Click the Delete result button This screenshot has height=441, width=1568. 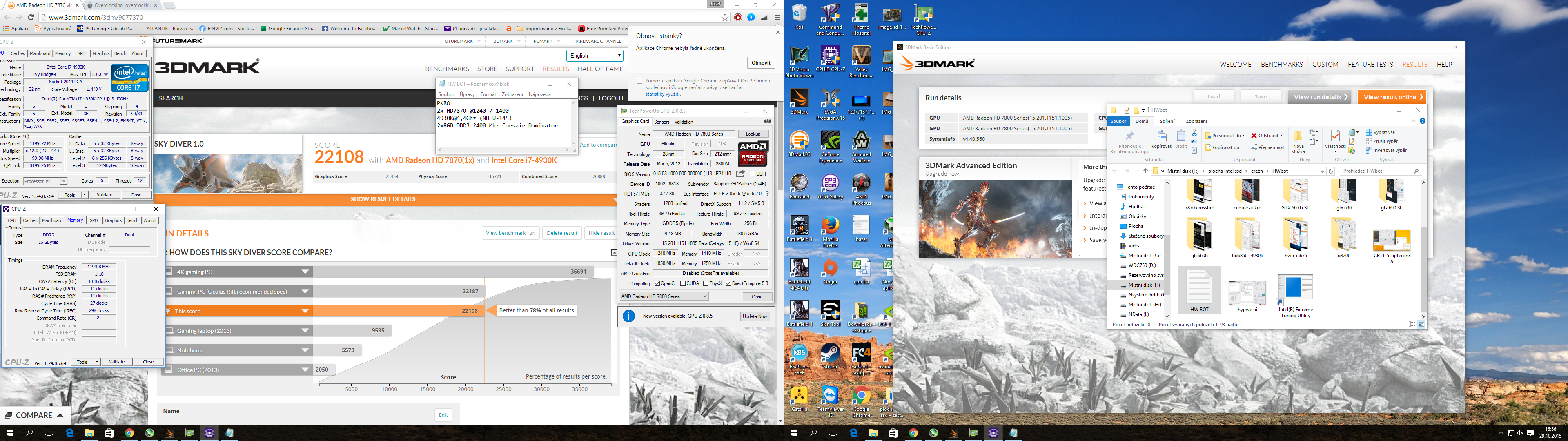(x=562, y=233)
